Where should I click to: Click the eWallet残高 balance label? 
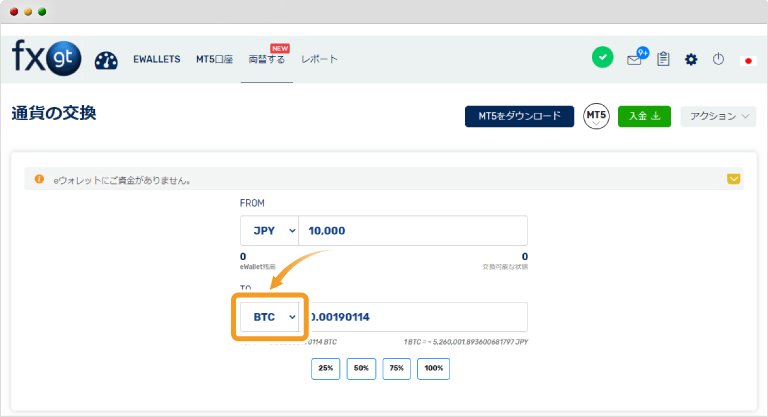[x=258, y=267]
